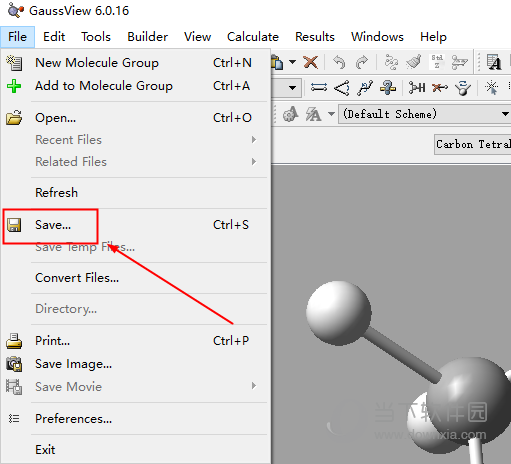Open the View menu
Screen dimensions: 511x464
pos(198,37)
